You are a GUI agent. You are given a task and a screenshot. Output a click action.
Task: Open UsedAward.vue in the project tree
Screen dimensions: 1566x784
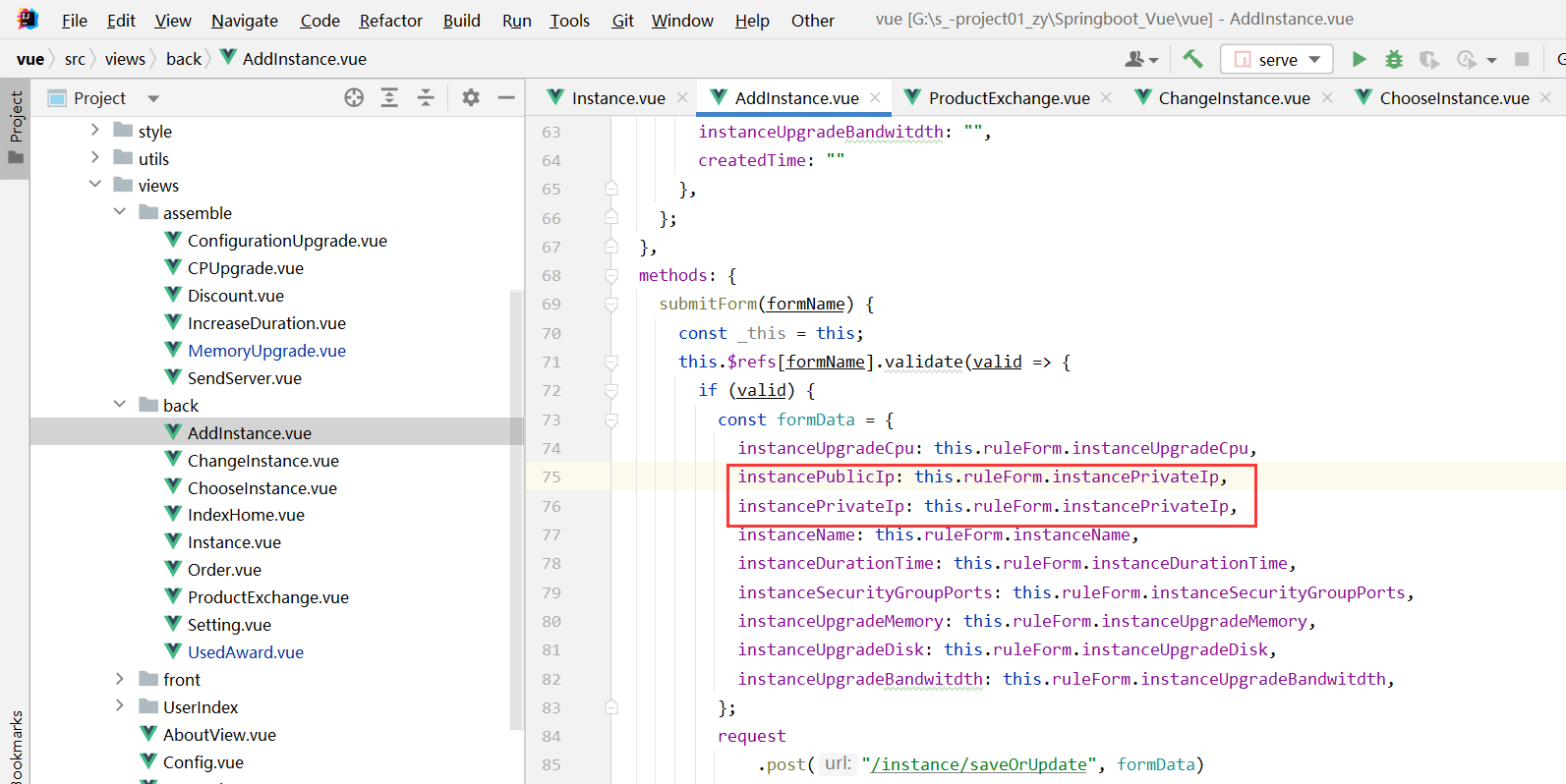tap(245, 652)
